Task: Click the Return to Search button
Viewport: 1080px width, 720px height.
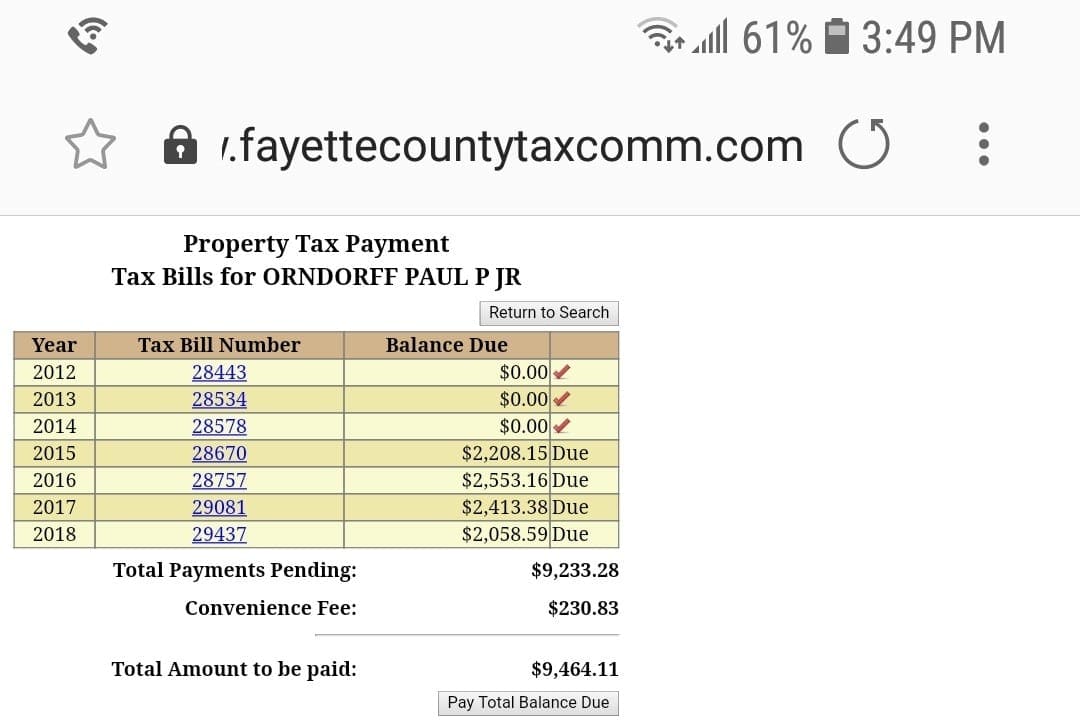Action: (549, 313)
